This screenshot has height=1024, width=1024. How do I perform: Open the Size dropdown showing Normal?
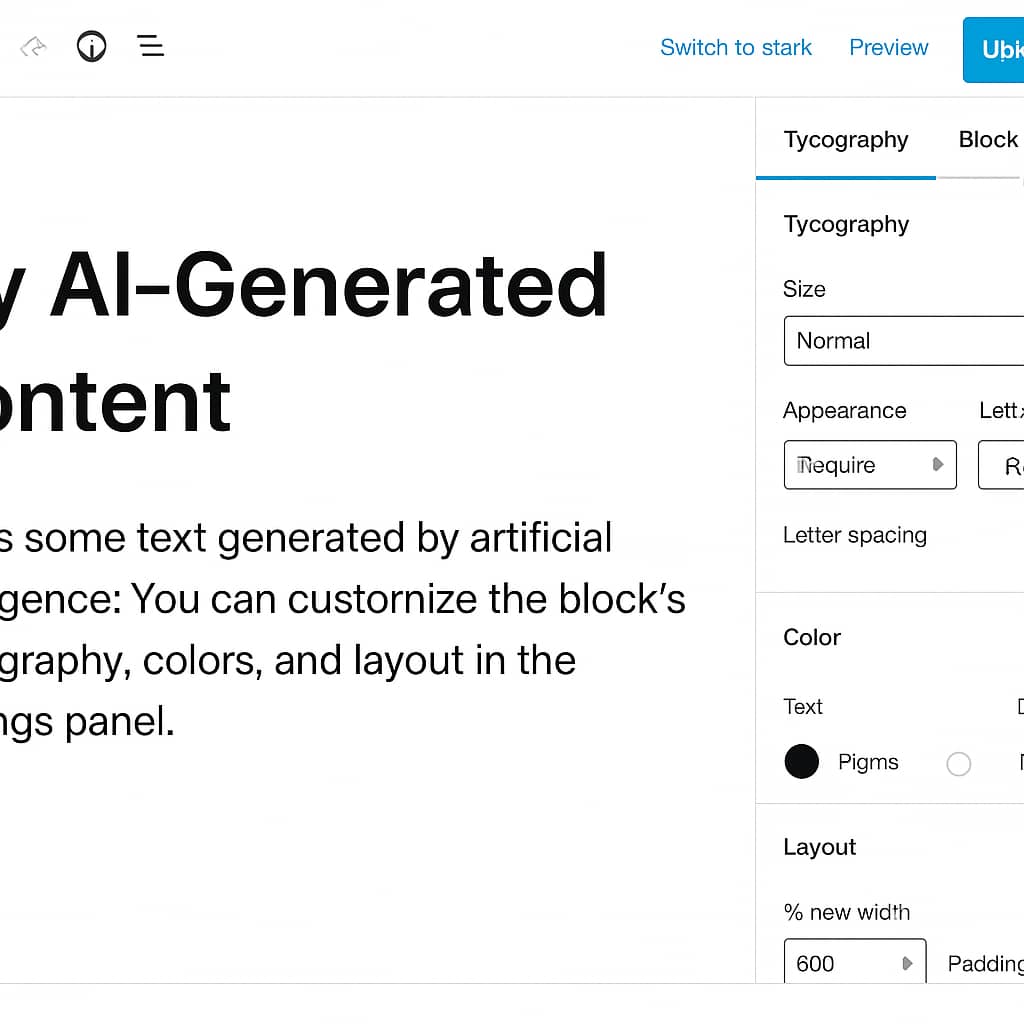coord(903,341)
